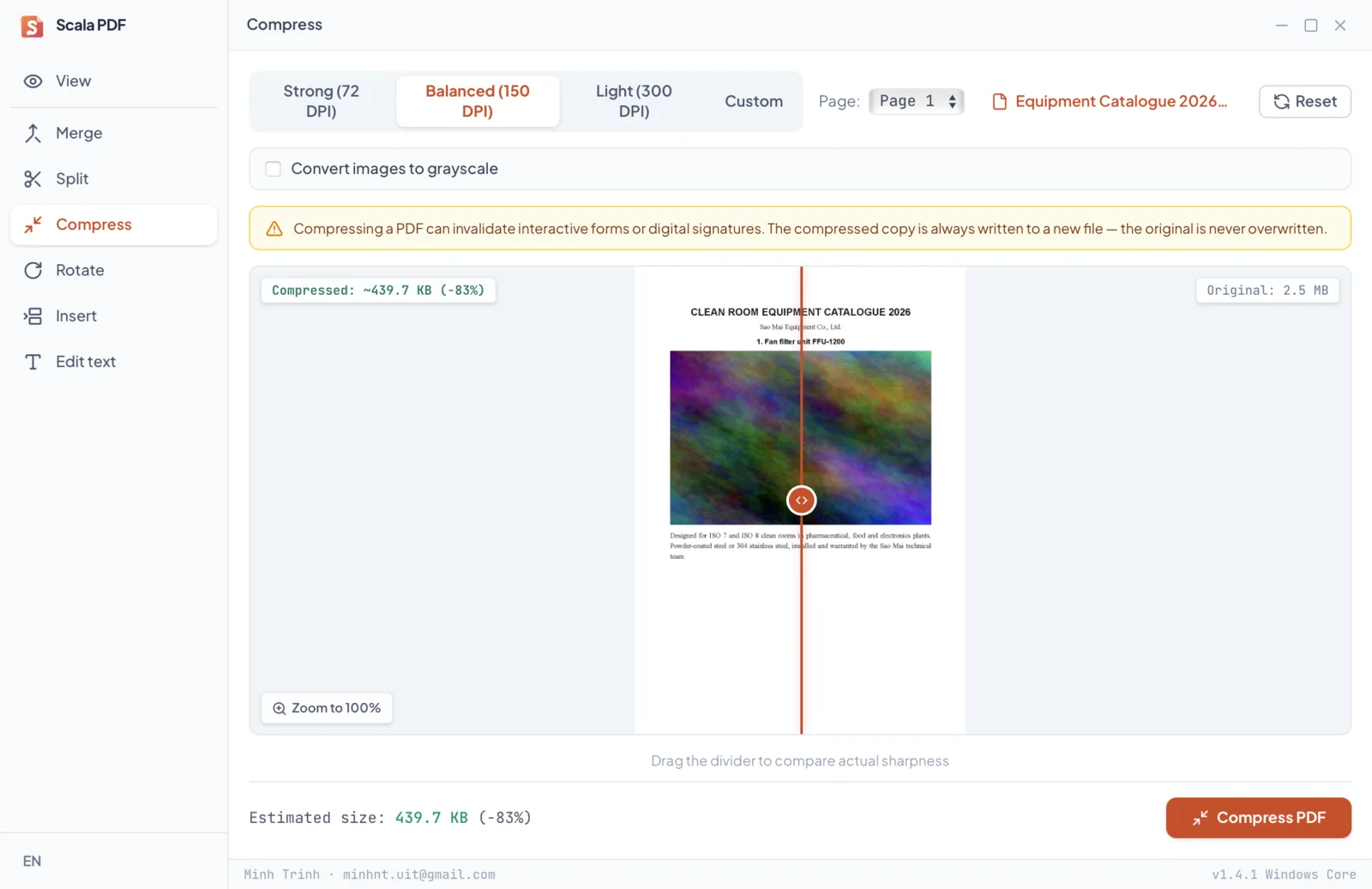Screen dimensions: 1372x889
Task: Switch to Custom compression tab
Action: (x=754, y=101)
